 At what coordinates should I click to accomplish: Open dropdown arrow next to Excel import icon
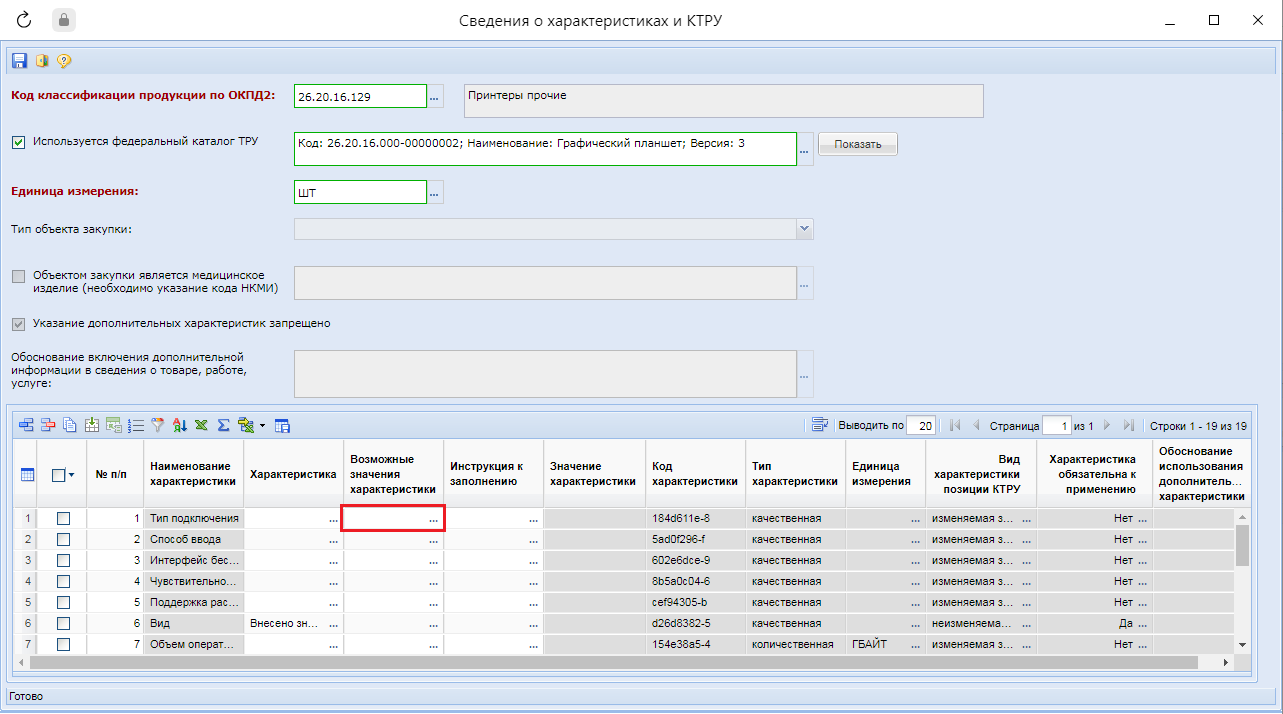(x=262, y=425)
